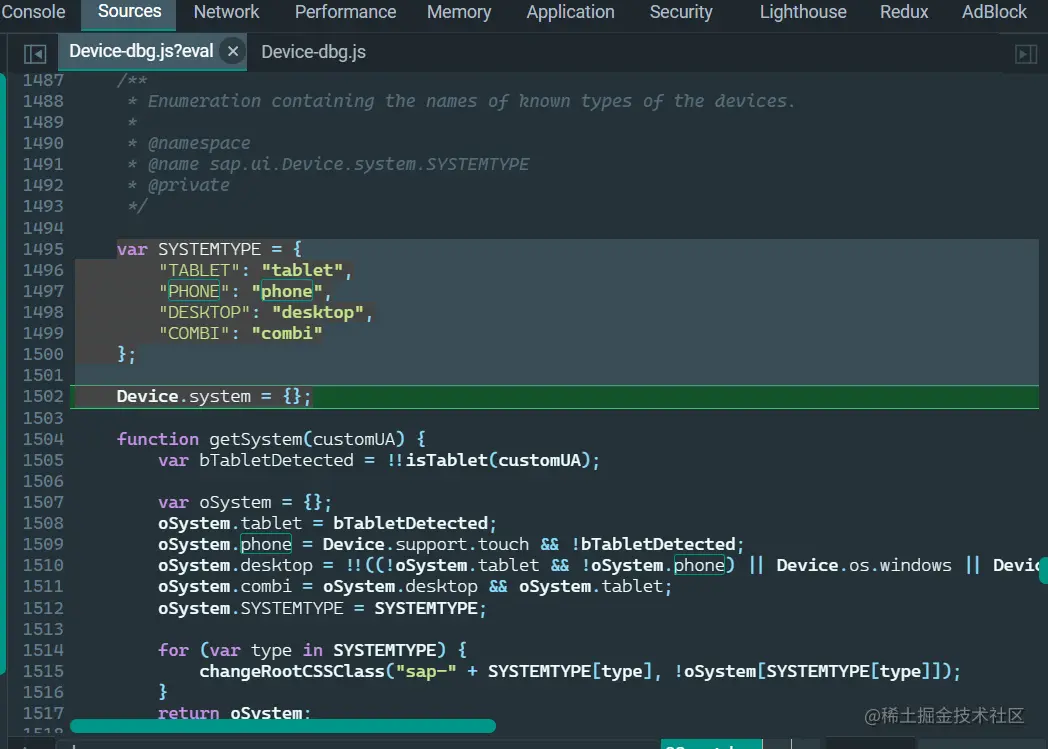Open the Redux tab
This screenshot has width=1048, height=749.
(x=904, y=12)
